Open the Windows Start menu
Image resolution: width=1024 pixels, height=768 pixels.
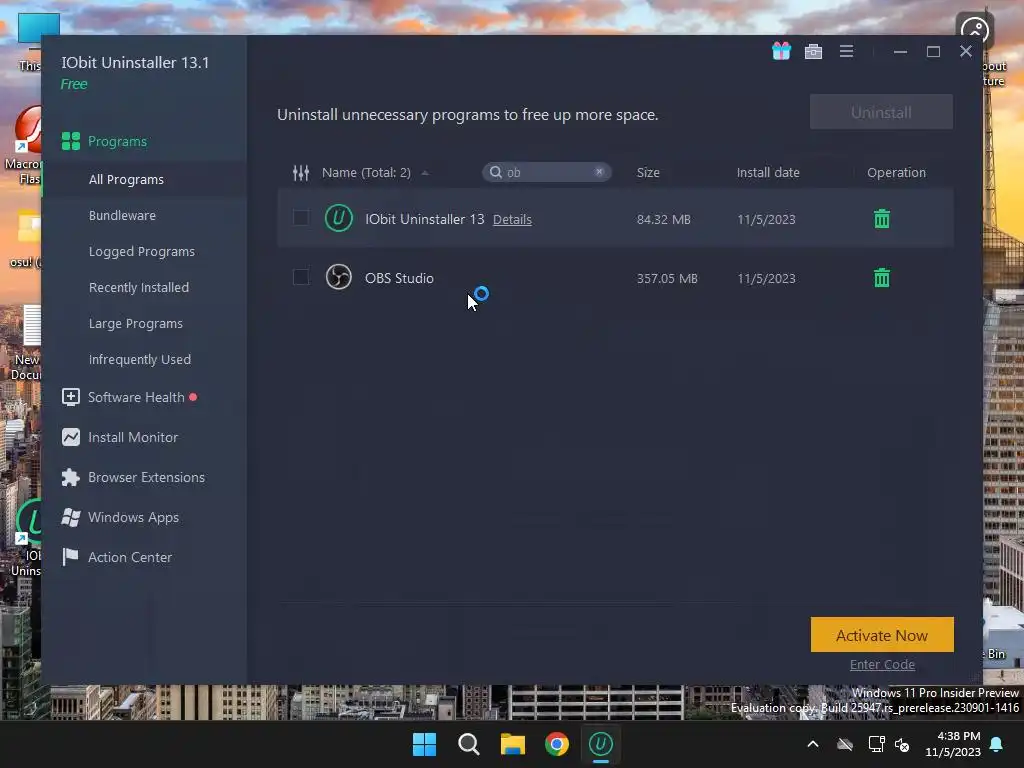click(424, 744)
